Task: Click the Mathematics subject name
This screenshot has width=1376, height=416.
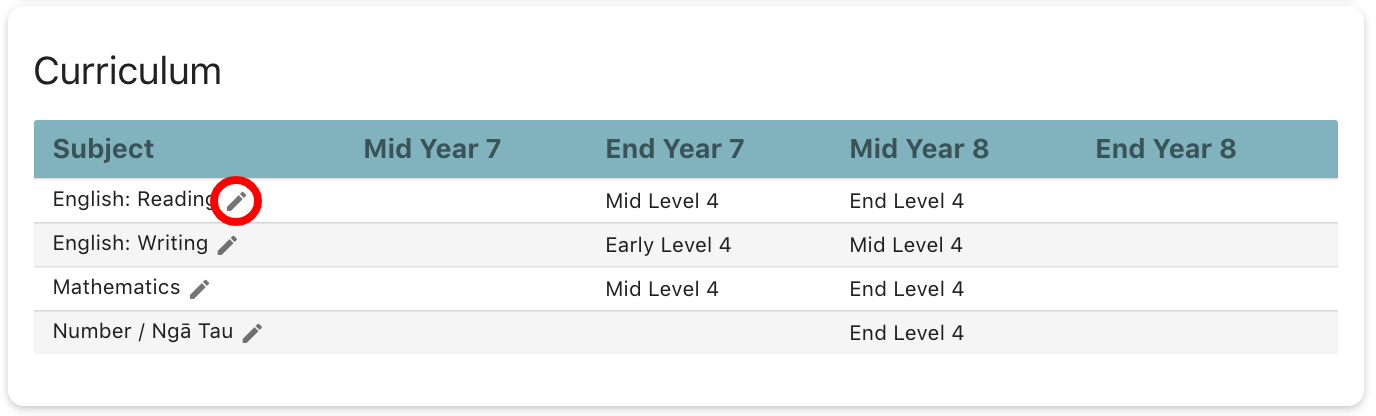Action: coord(116,287)
